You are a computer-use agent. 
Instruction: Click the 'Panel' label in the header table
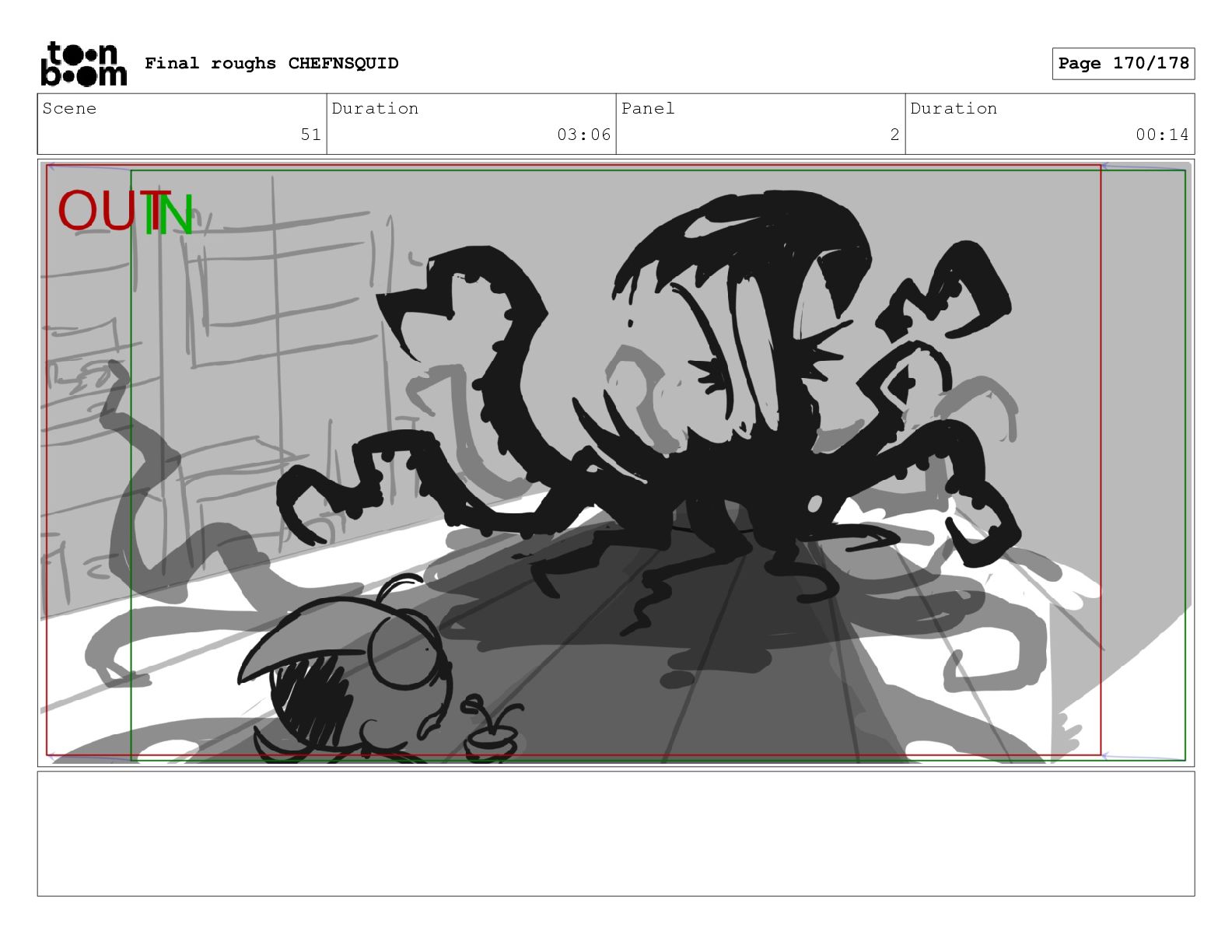tap(648, 108)
